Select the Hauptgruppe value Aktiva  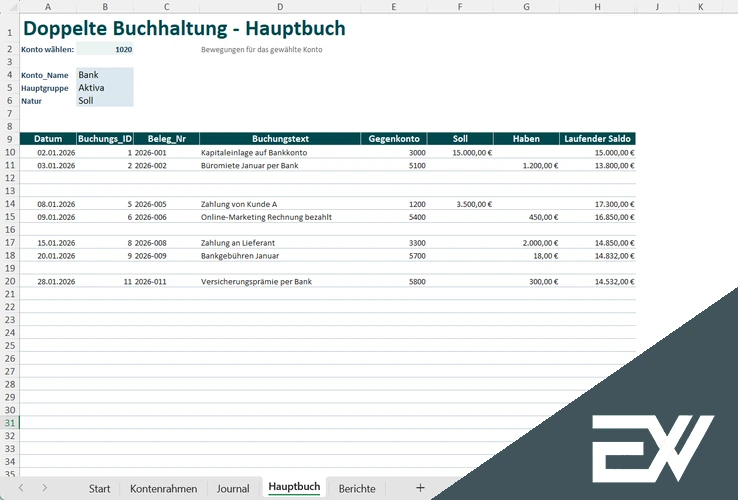click(105, 88)
